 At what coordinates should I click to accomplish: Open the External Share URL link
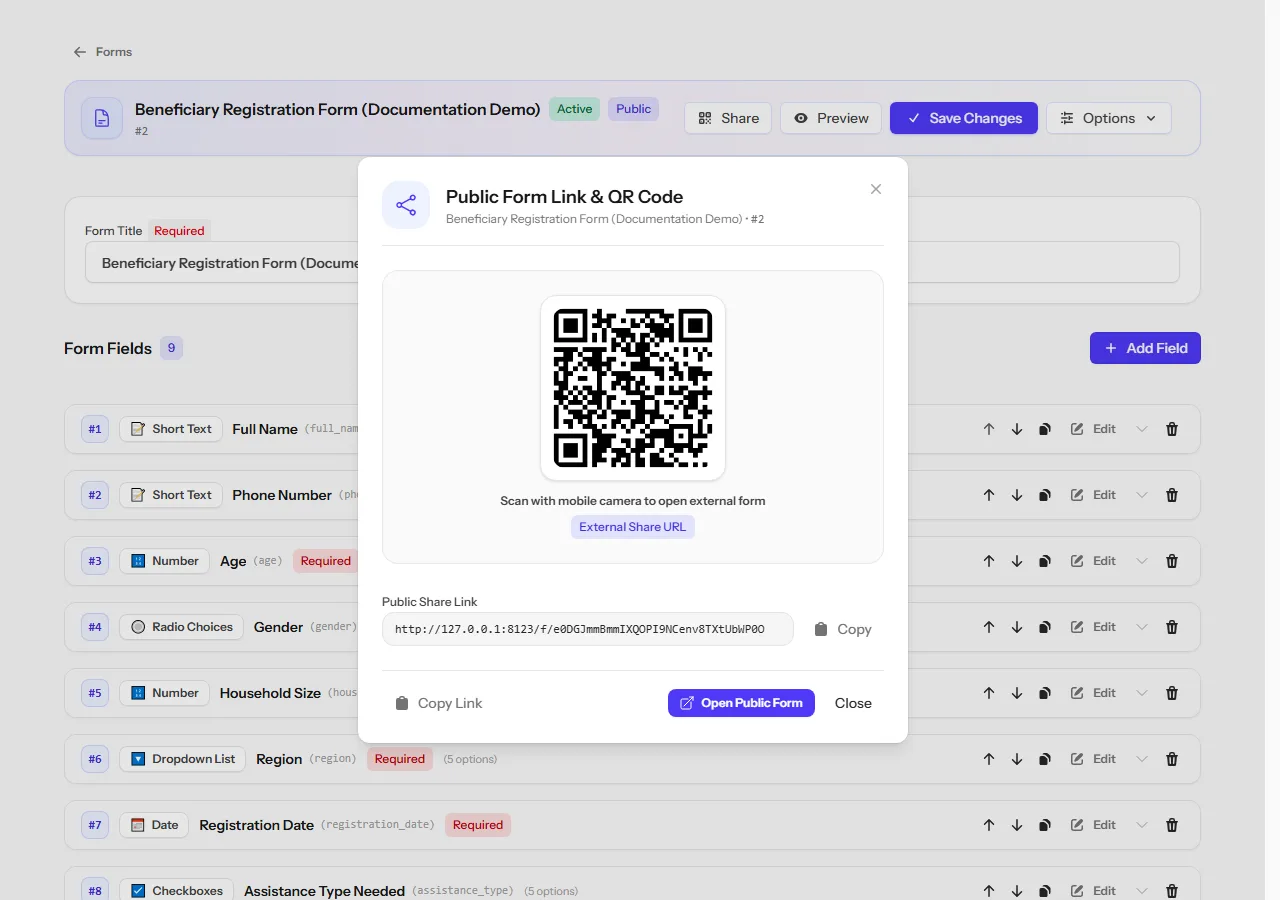click(633, 527)
